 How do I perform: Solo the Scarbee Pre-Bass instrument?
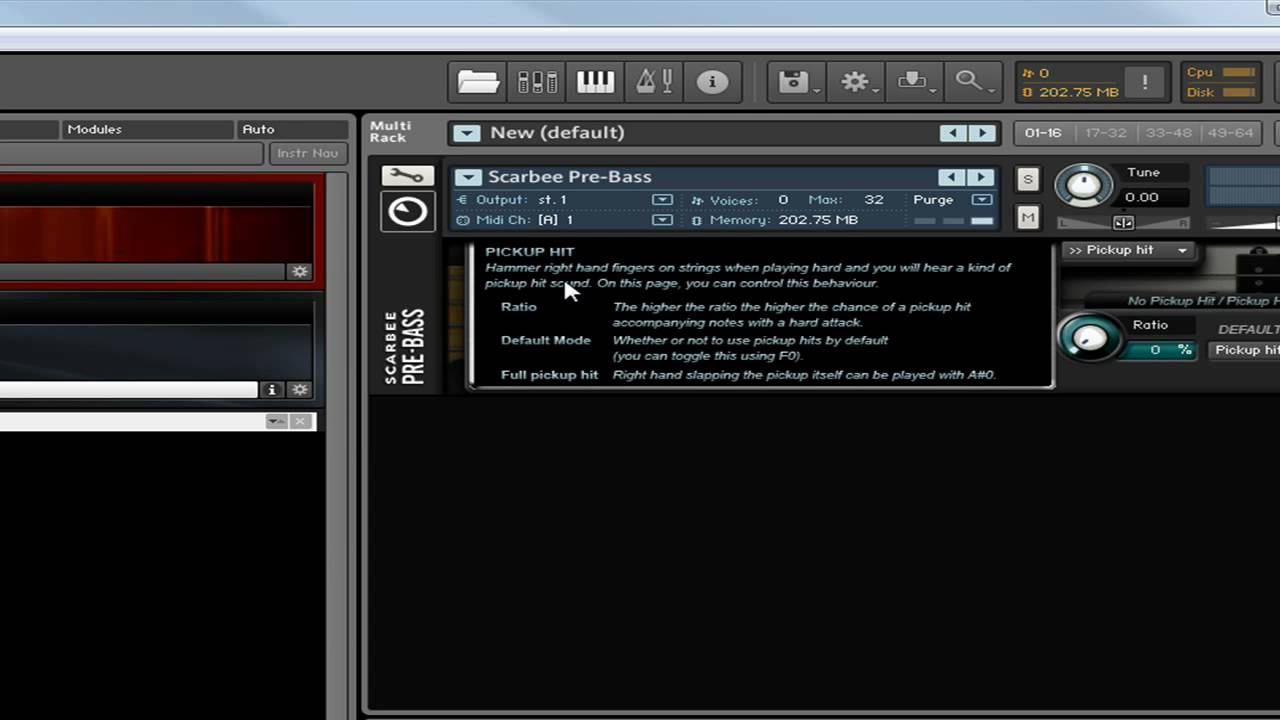click(1027, 179)
